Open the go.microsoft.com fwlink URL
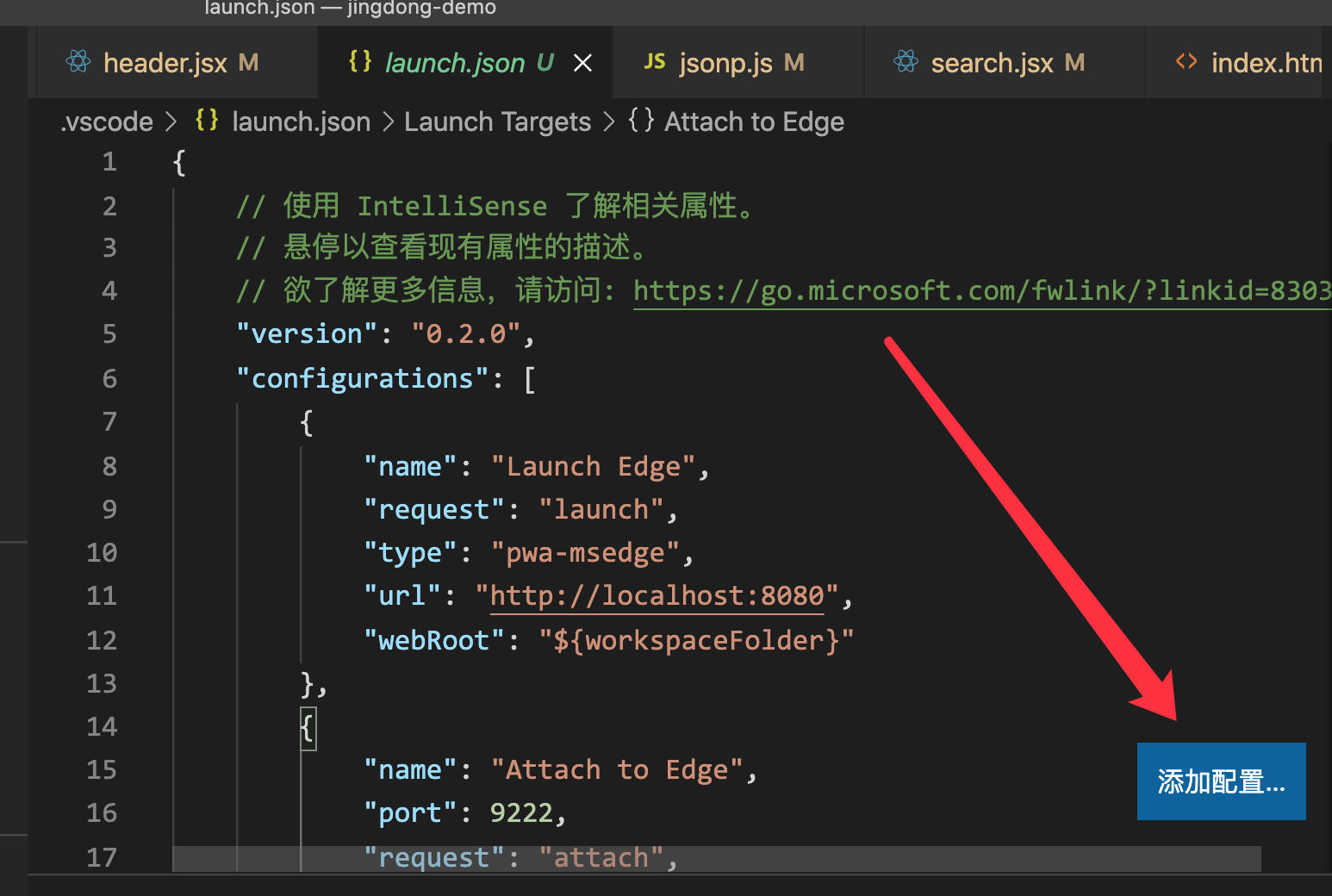Image resolution: width=1332 pixels, height=896 pixels. coord(980,291)
